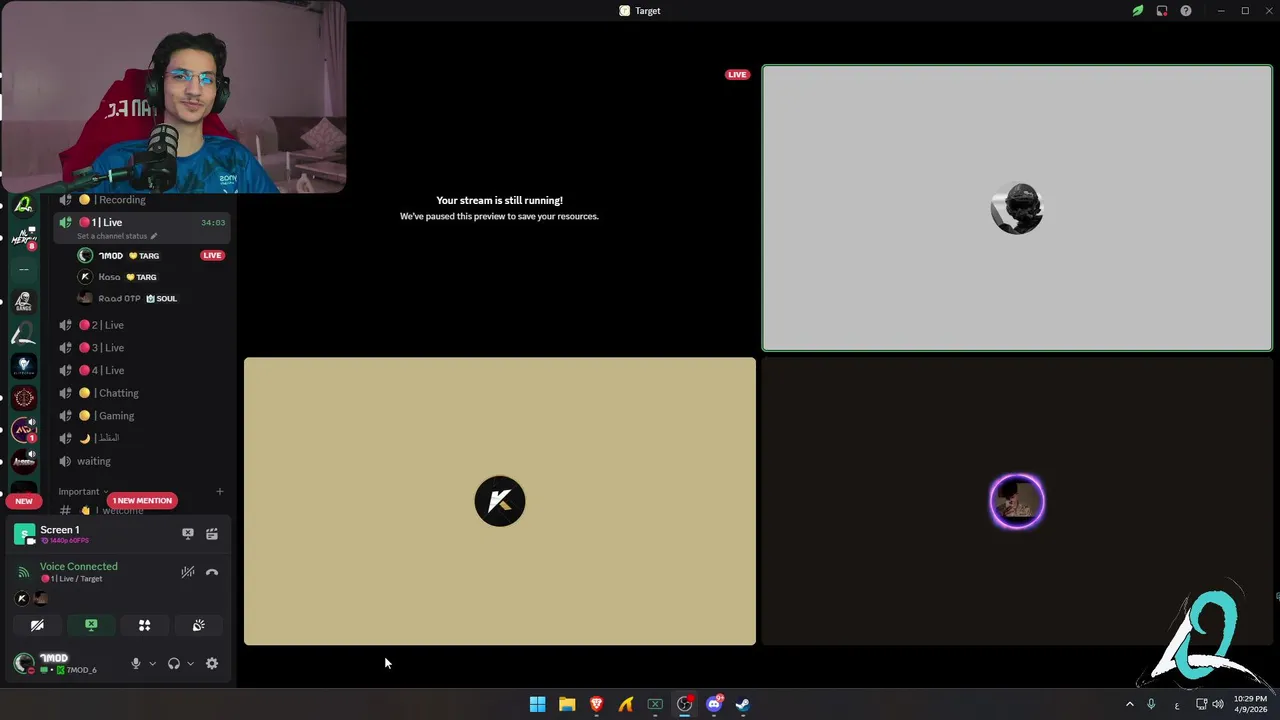Join the Chatting voice channel
The image size is (1280, 720).
(x=144, y=393)
